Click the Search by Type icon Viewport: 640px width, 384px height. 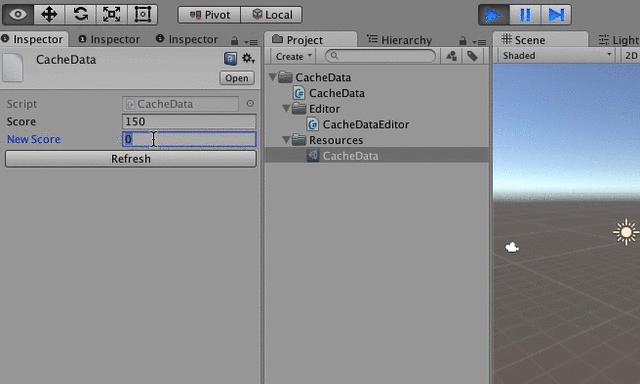coord(451,56)
